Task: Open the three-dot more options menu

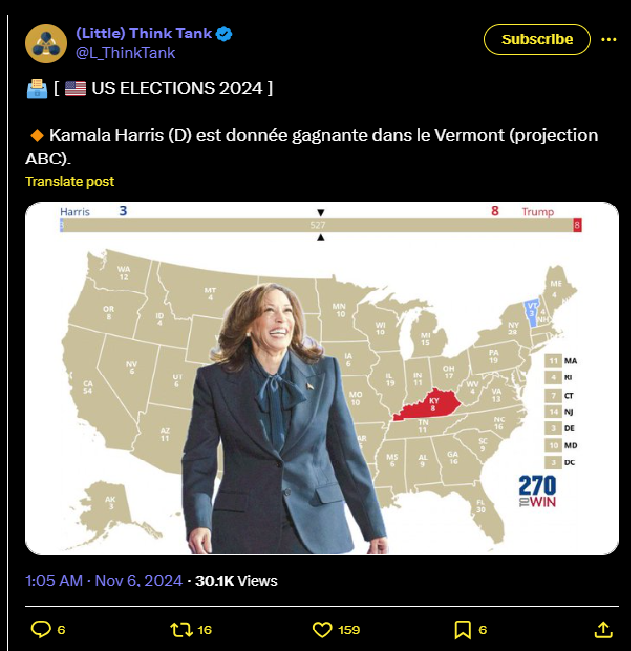Action: click(609, 39)
